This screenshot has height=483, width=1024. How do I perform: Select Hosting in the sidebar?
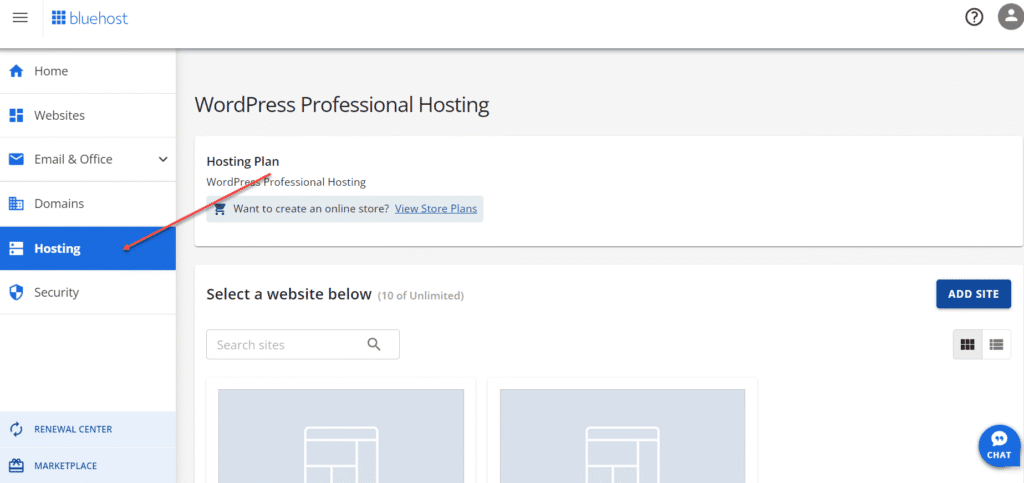(x=58, y=248)
